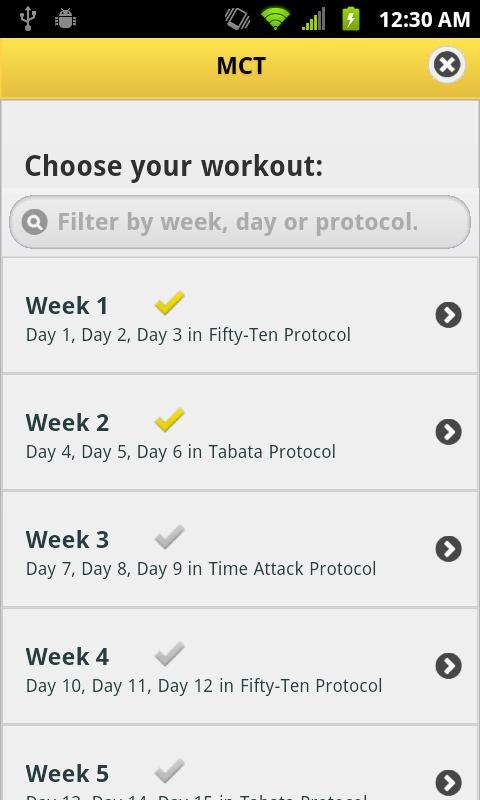The image size is (480, 800).
Task: Tap the search magnifier icon
Action: click(x=35, y=222)
